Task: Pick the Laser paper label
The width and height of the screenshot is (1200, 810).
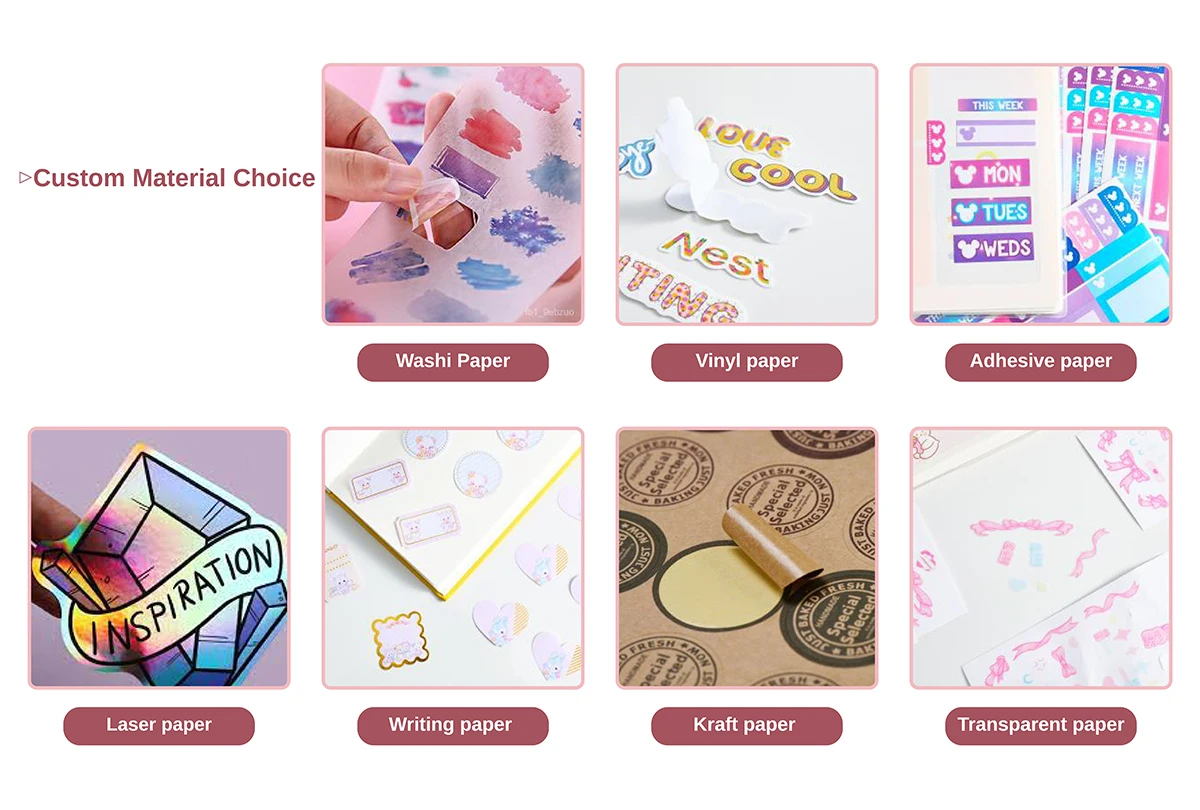Action: tap(159, 726)
